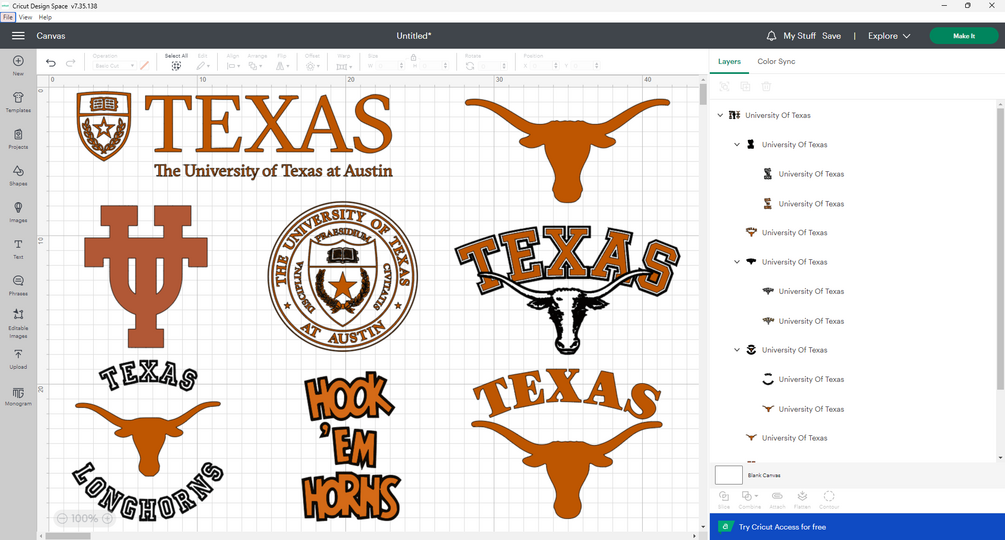Viewport: 1005px width, 540px height.
Task: Click the Contour tool
Action: [x=829, y=500]
